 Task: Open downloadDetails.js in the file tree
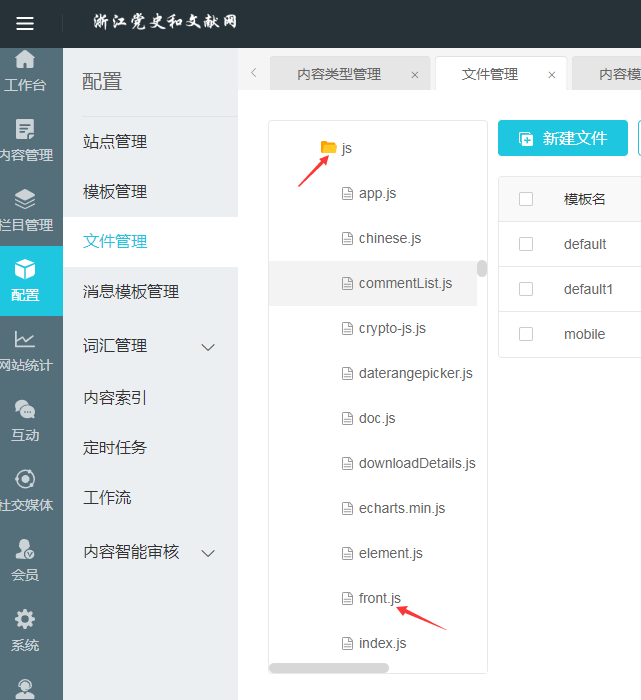(417, 463)
